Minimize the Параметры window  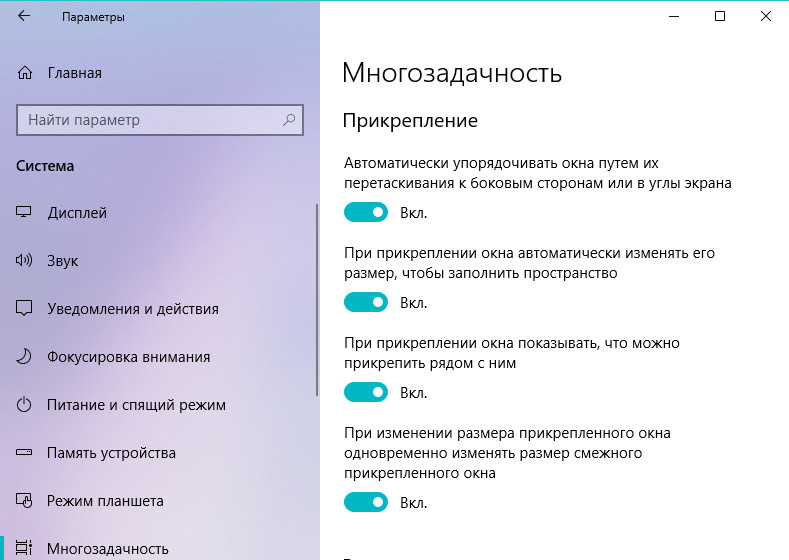(674, 16)
